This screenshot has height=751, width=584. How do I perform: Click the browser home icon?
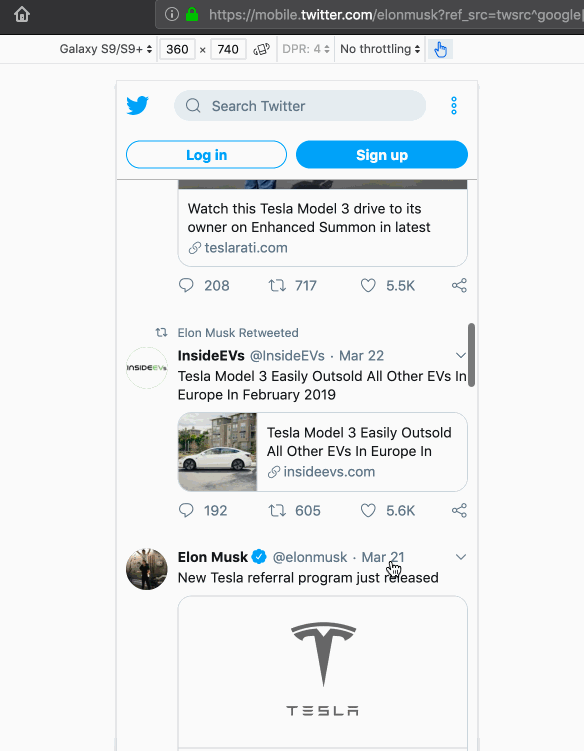click(22, 14)
